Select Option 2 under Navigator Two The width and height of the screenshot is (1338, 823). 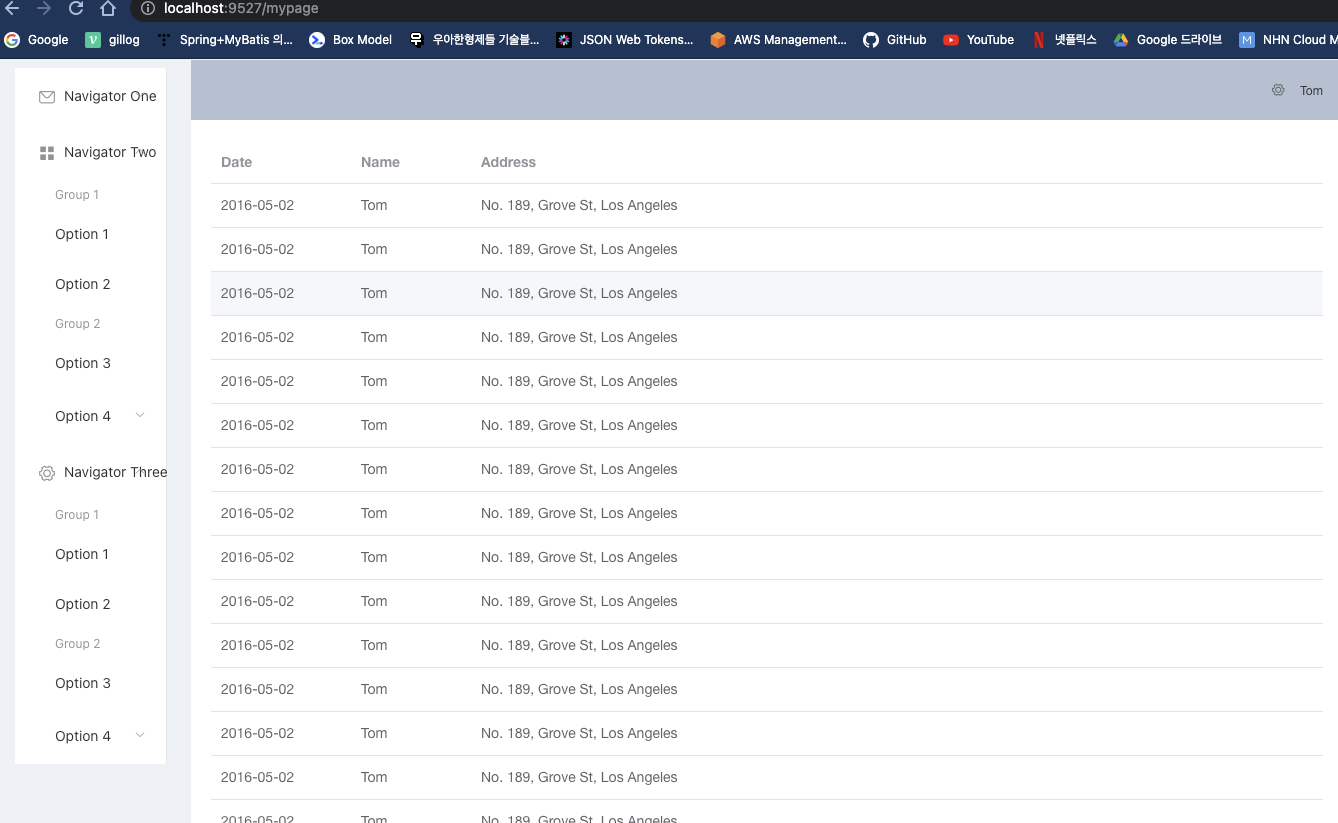click(91, 284)
